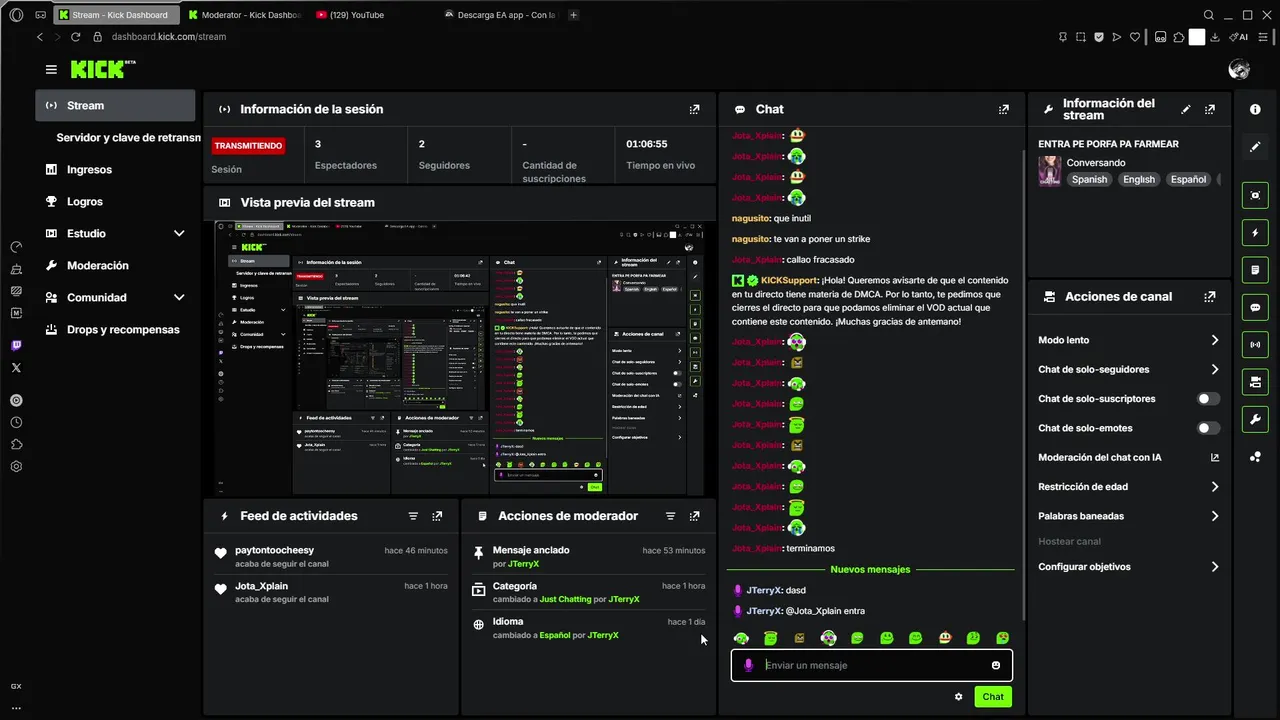Click the info icon in right sidebar
Image resolution: width=1280 pixels, height=720 pixels.
1255,109
